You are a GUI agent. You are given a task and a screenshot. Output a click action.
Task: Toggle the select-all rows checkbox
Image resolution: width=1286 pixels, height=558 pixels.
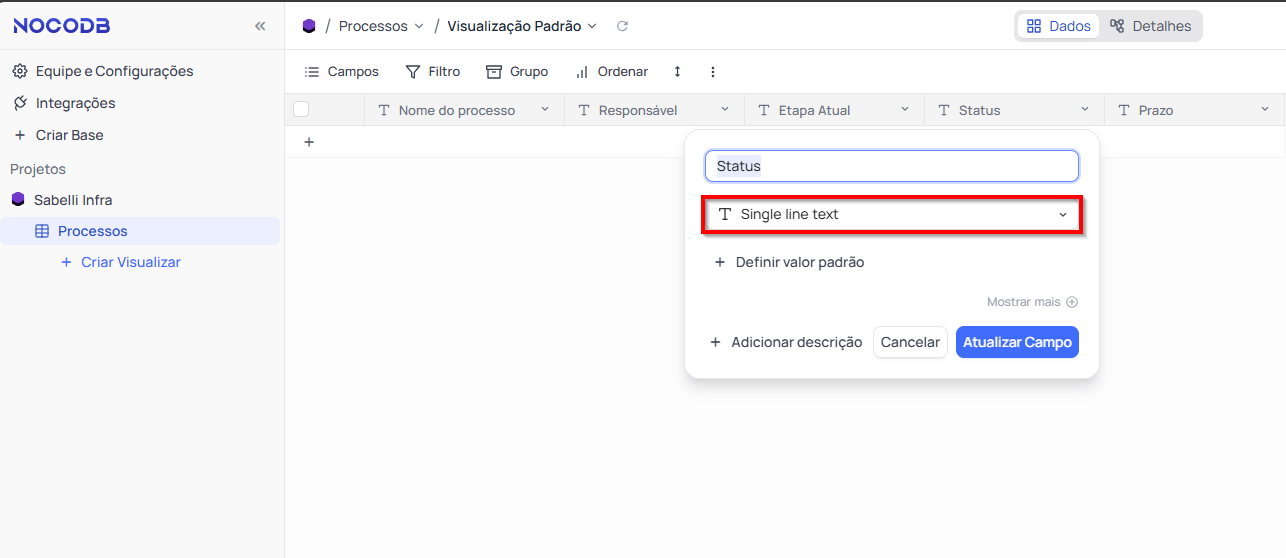[301, 110]
